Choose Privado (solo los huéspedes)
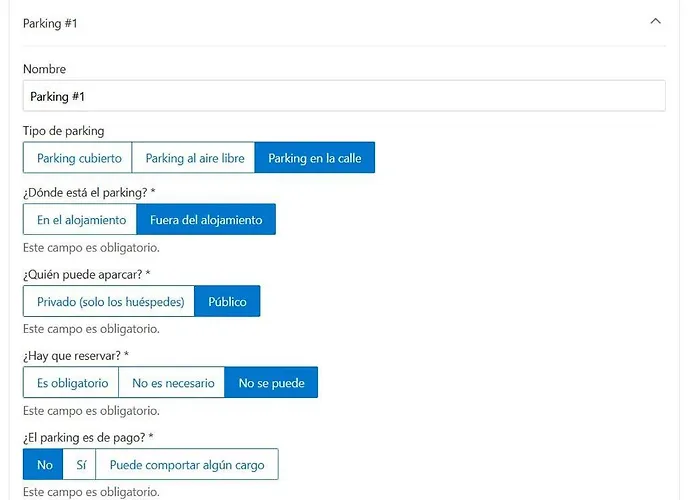 point(109,302)
